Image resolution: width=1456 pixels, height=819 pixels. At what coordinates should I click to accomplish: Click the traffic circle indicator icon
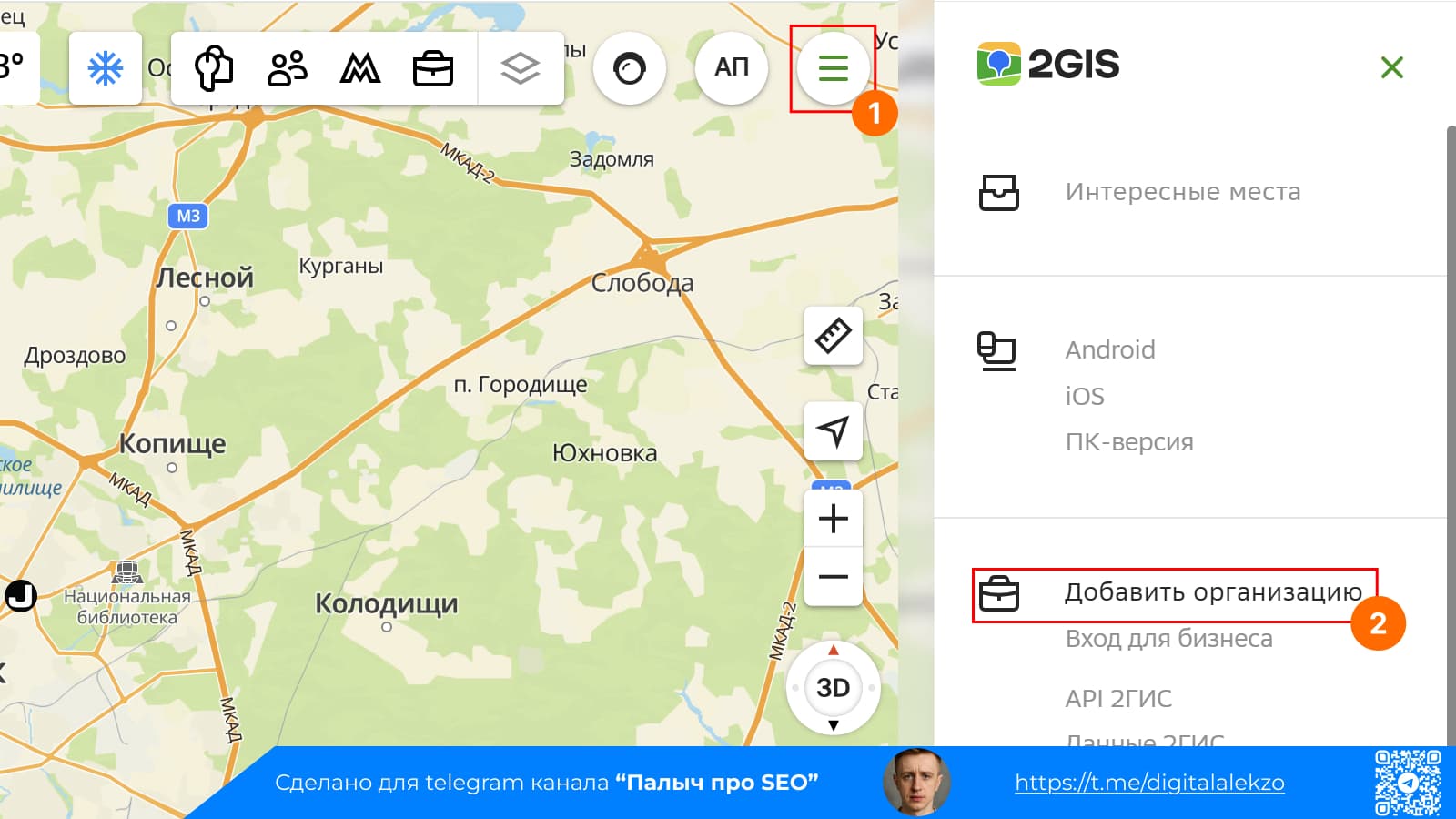pyautogui.click(x=630, y=67)
